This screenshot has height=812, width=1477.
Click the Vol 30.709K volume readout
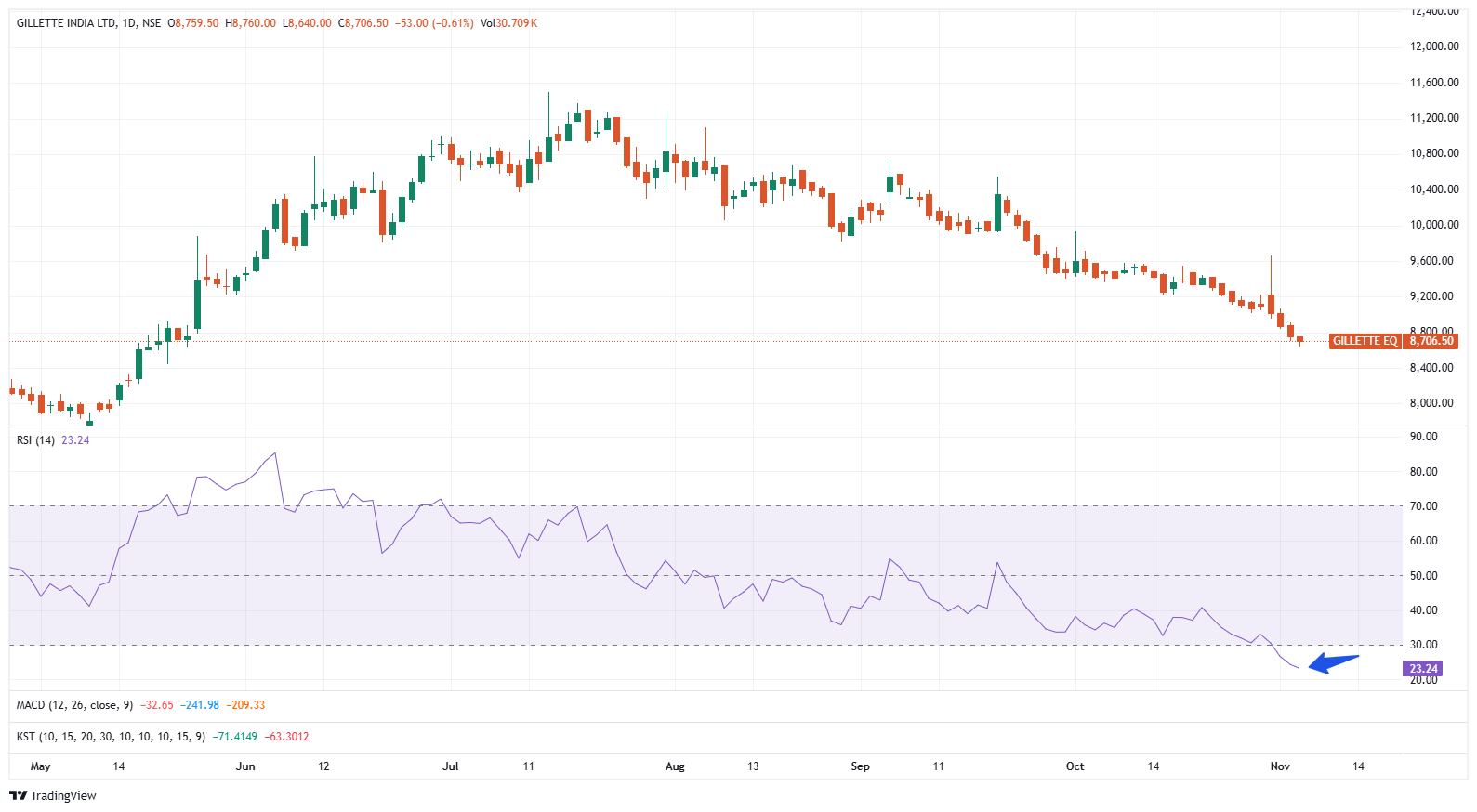point(508,23)
